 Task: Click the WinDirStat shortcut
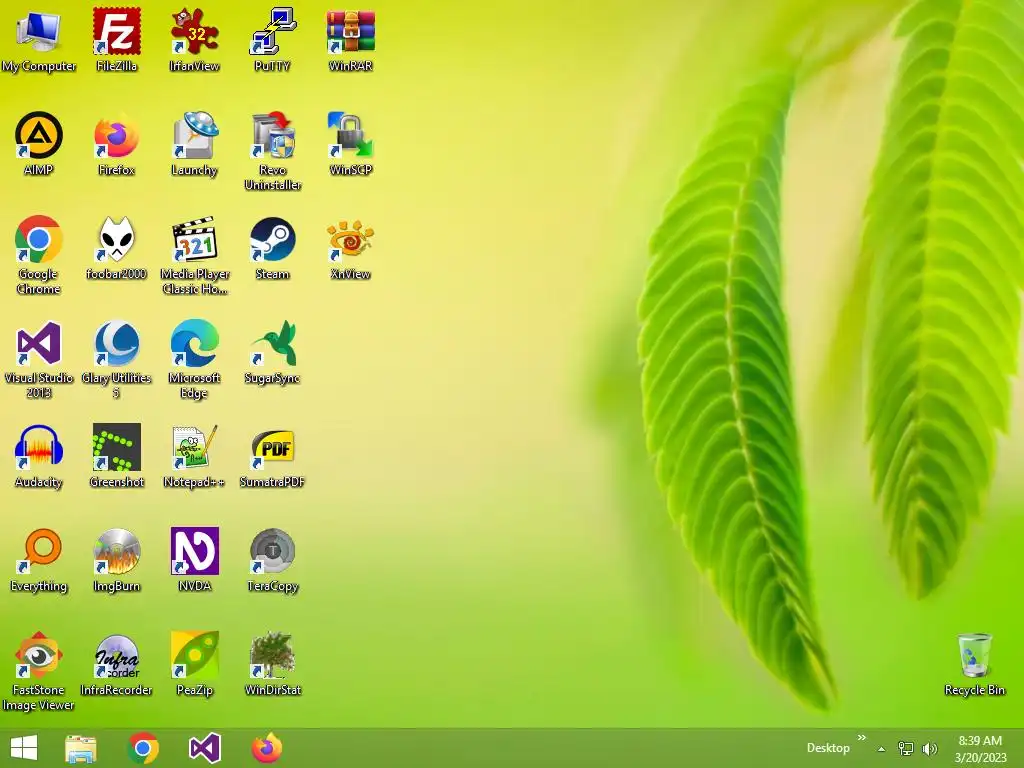point(272,664)
